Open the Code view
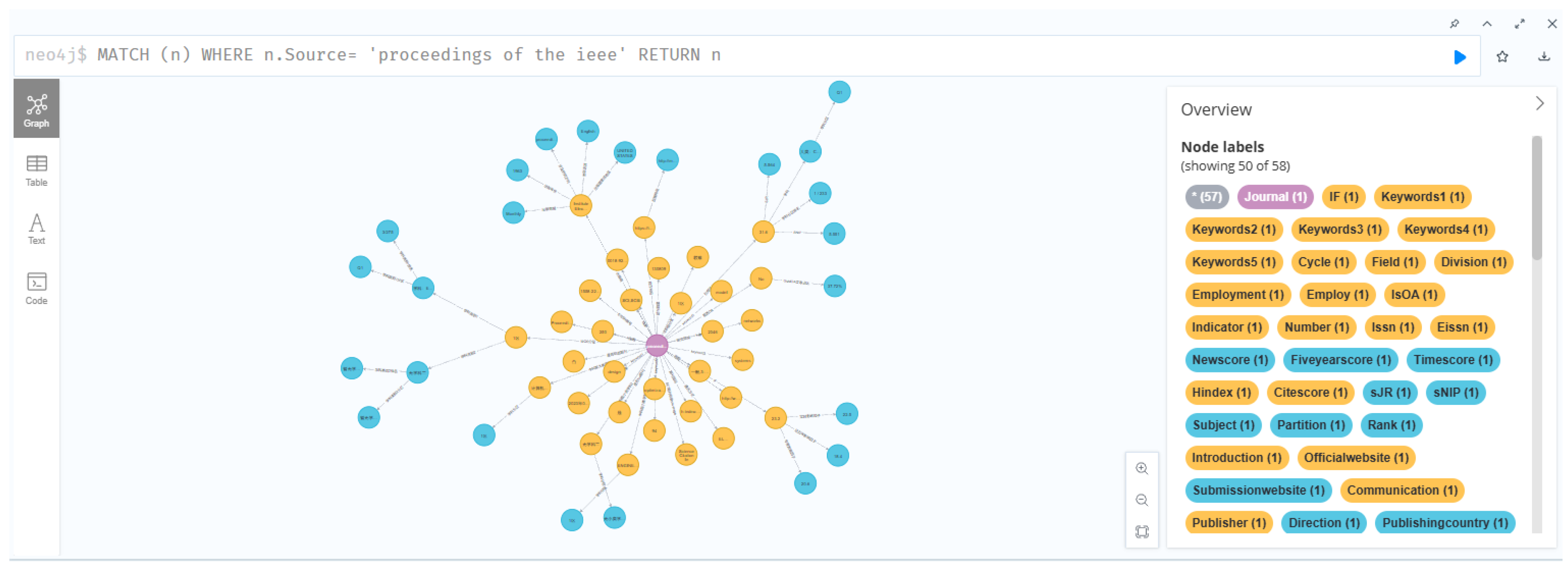 (x=37, y=288)
